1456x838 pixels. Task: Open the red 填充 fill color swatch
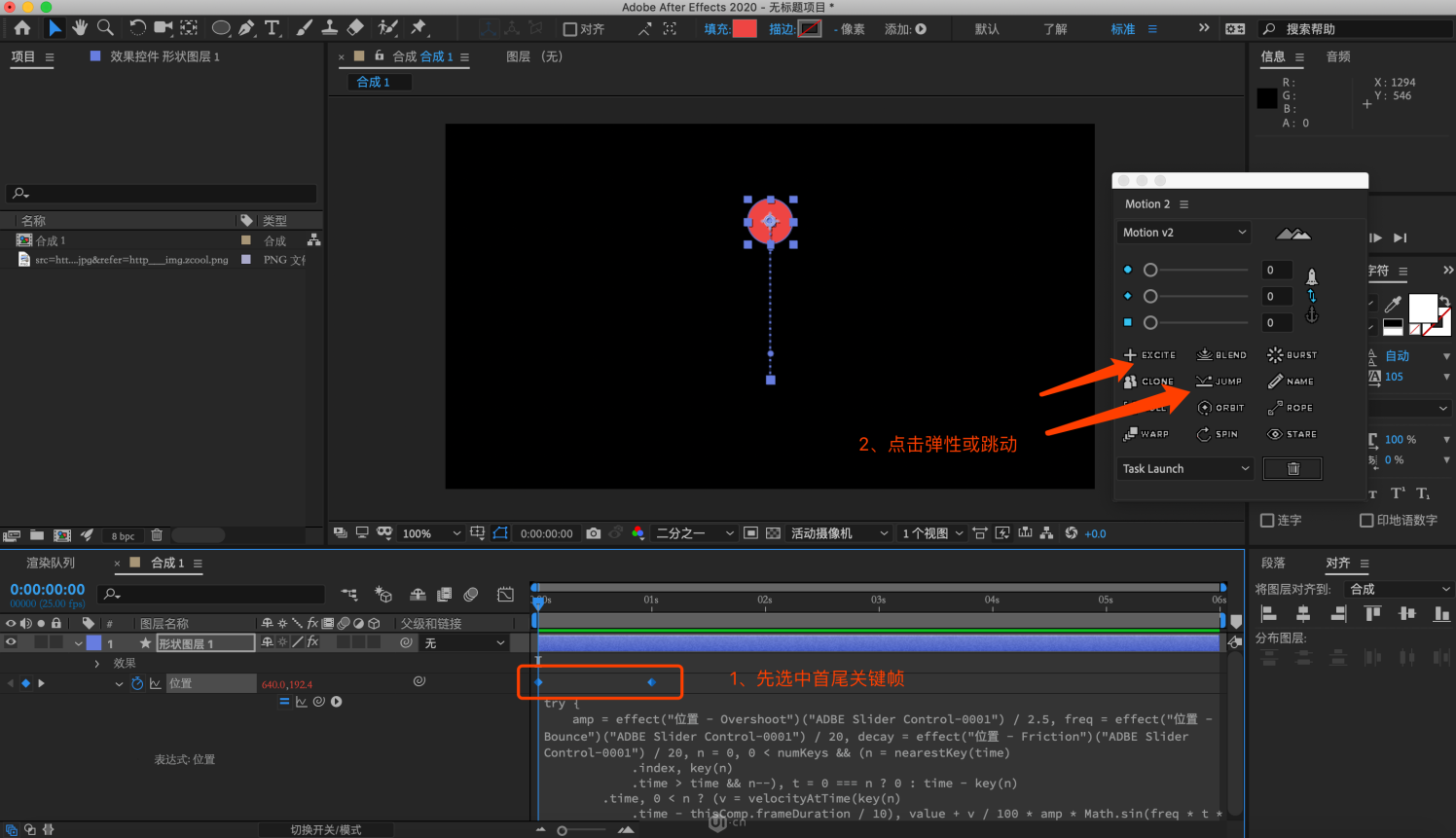tap(745, 29)
